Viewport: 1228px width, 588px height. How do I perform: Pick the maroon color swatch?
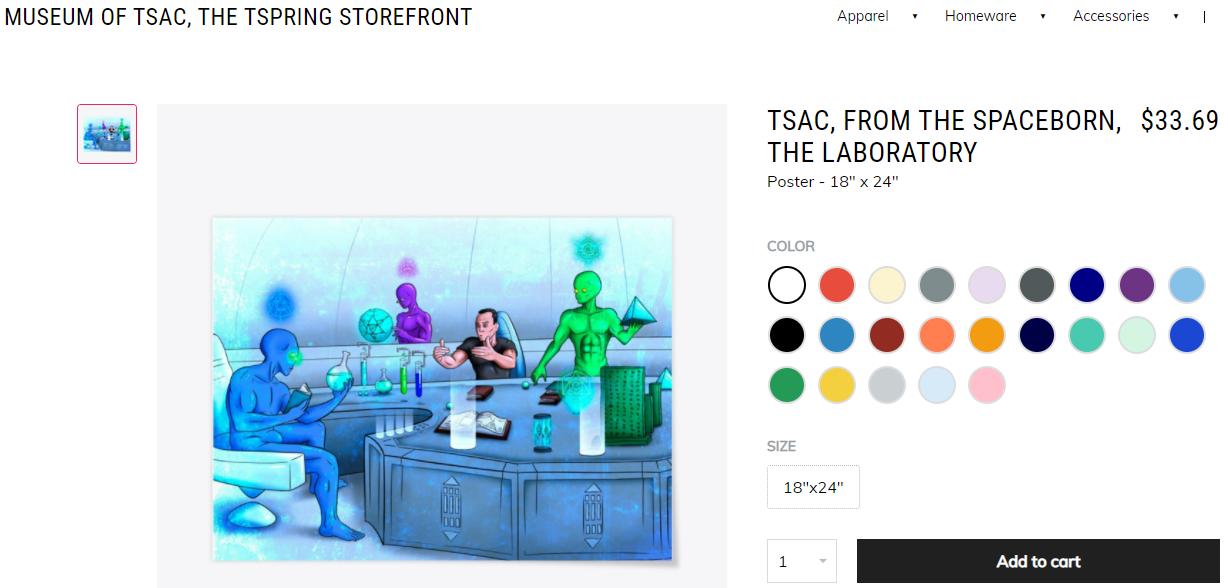point(887,335)
